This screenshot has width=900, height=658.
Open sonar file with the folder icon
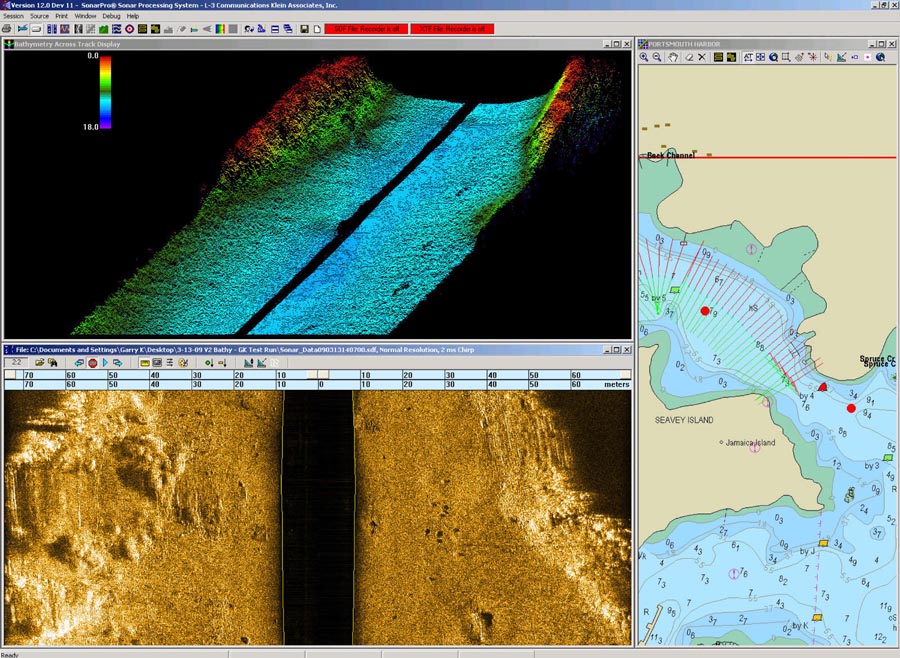click(x=38, y=363)
